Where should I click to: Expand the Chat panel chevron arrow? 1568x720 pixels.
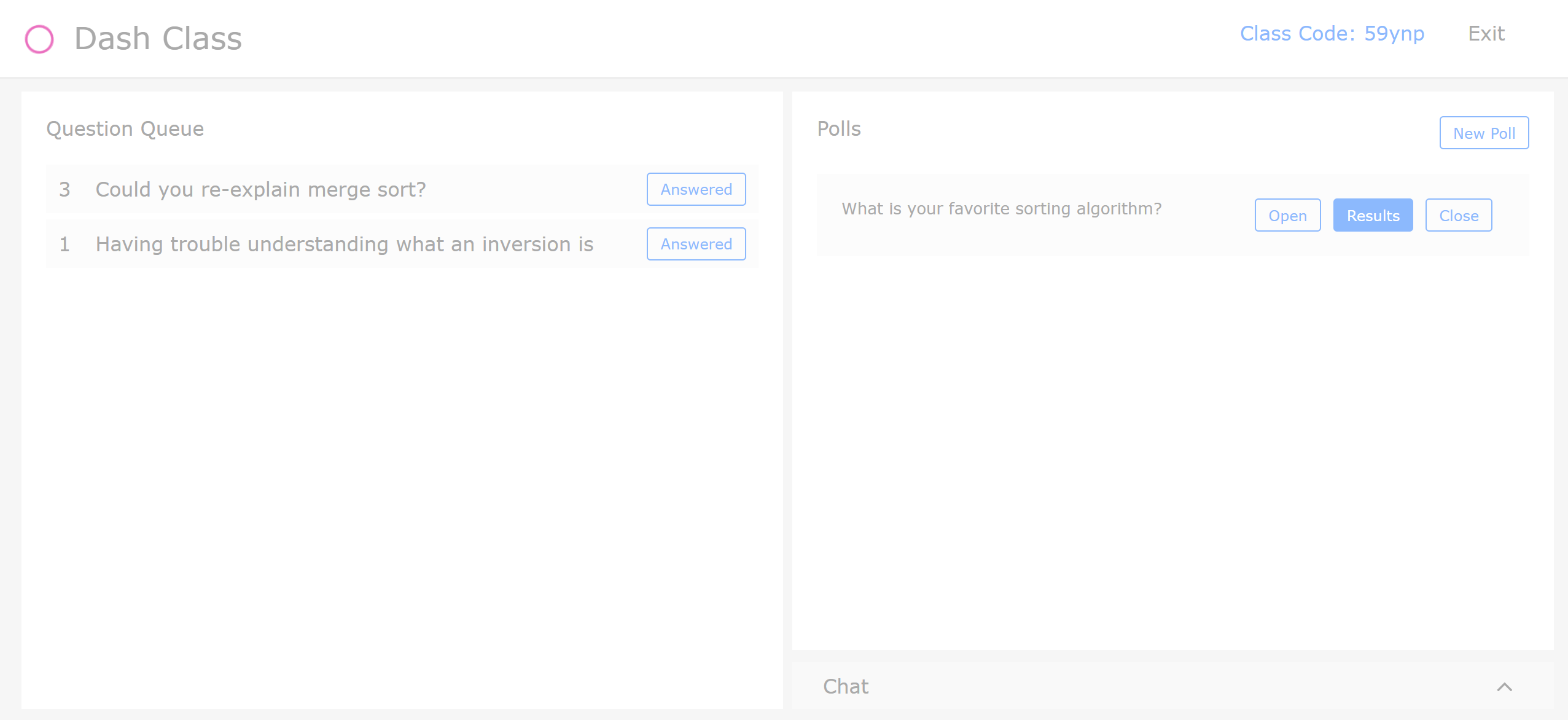coord(1504,687)
